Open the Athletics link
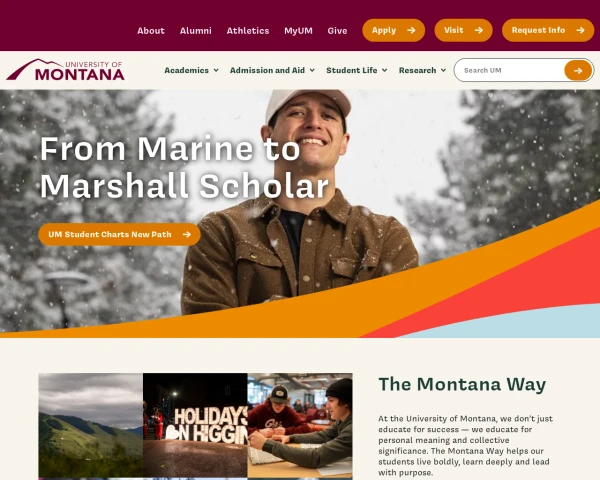Image resolution: width=600 pixels, height=480 pixels. 248,31
